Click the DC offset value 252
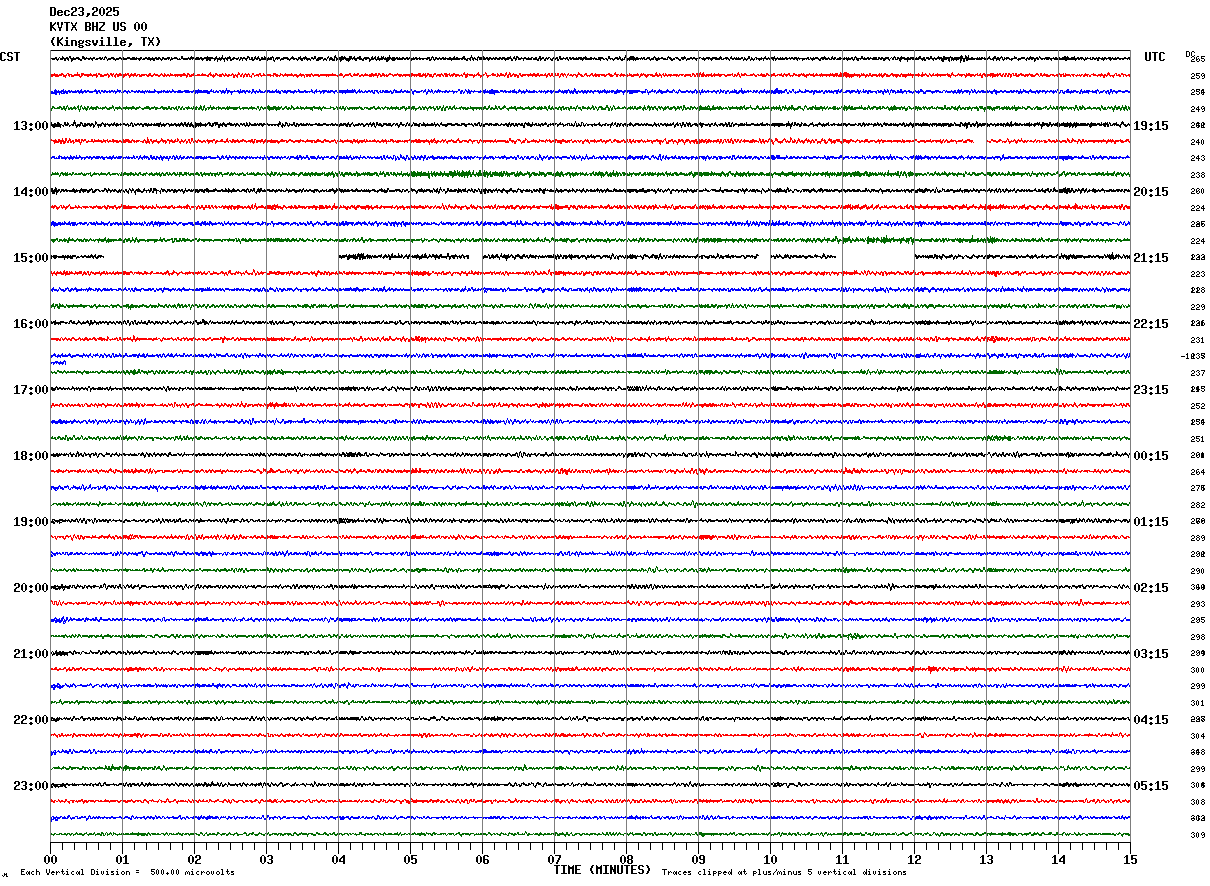Screen dimensions: 1210x886 (x=1197, y=406)
